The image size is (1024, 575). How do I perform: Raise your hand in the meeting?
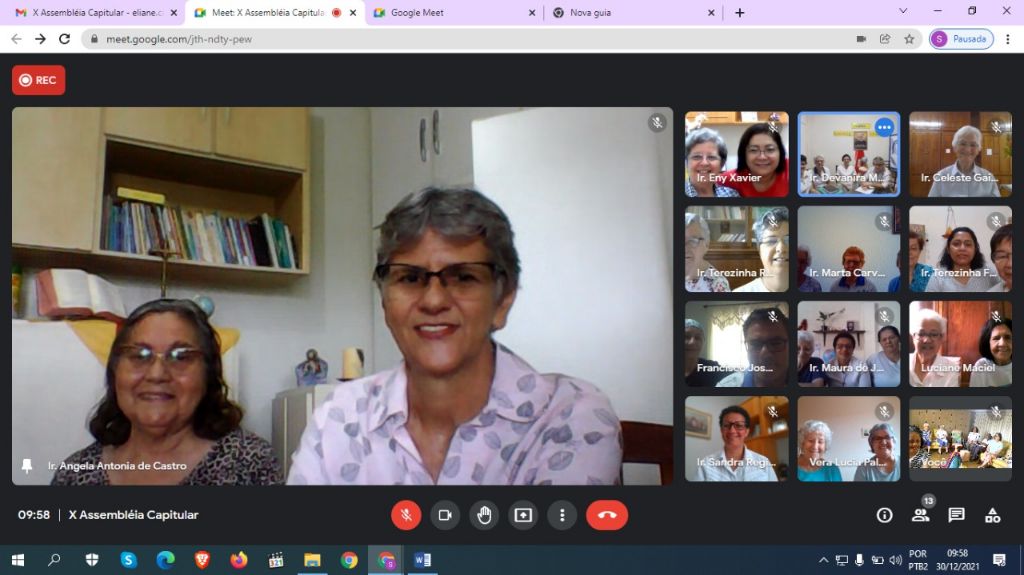(484, 515)
